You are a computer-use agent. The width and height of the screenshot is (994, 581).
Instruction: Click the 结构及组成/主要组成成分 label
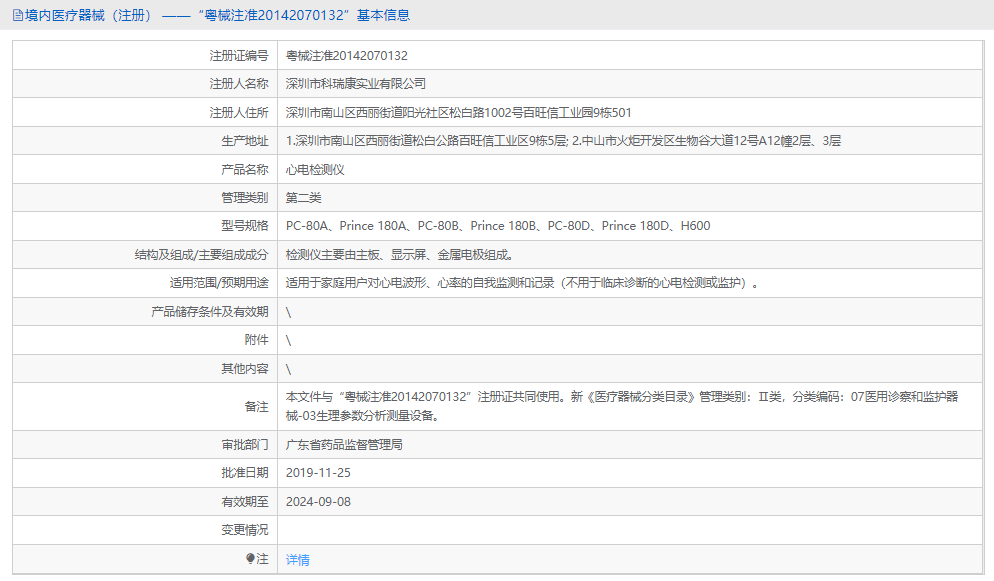coord(202,255)
